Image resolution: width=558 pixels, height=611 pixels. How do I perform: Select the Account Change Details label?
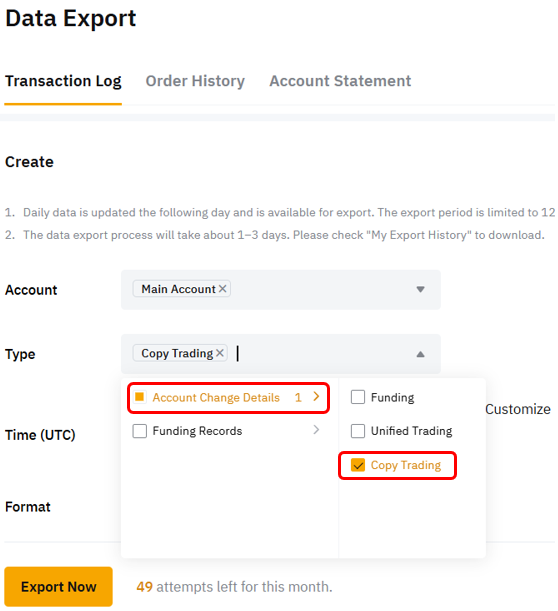(216, 397)
